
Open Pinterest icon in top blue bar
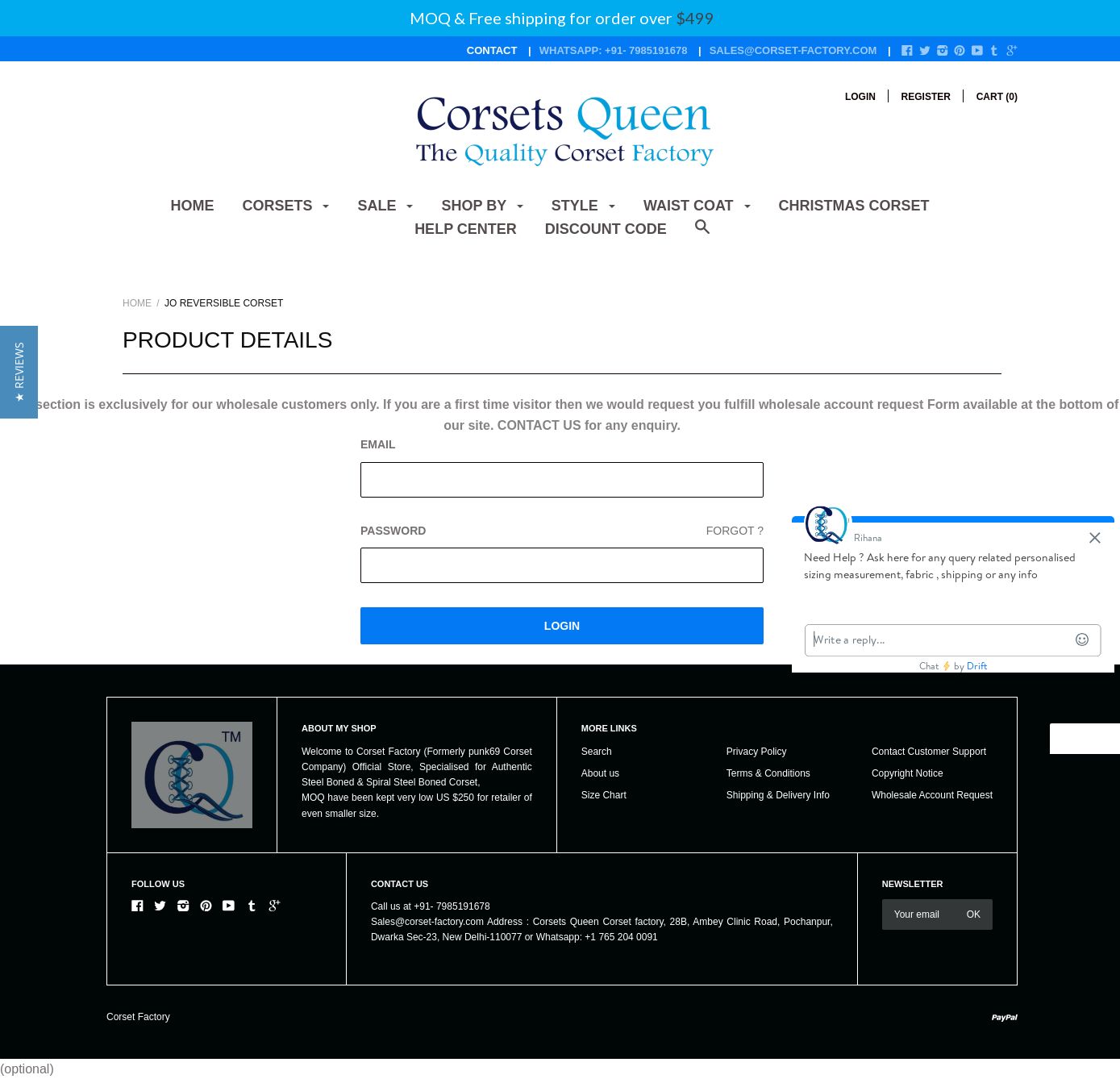click(960, 51)
